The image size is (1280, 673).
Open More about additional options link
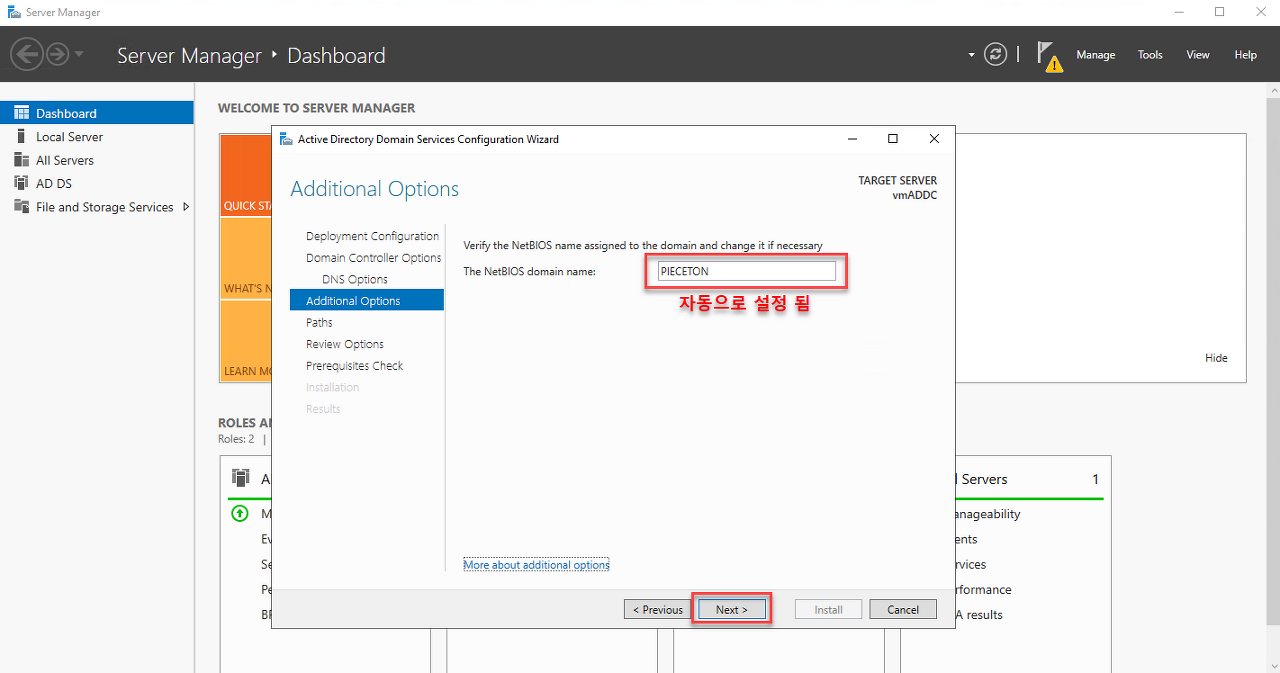pyautogui.click(x=536, y=565)
